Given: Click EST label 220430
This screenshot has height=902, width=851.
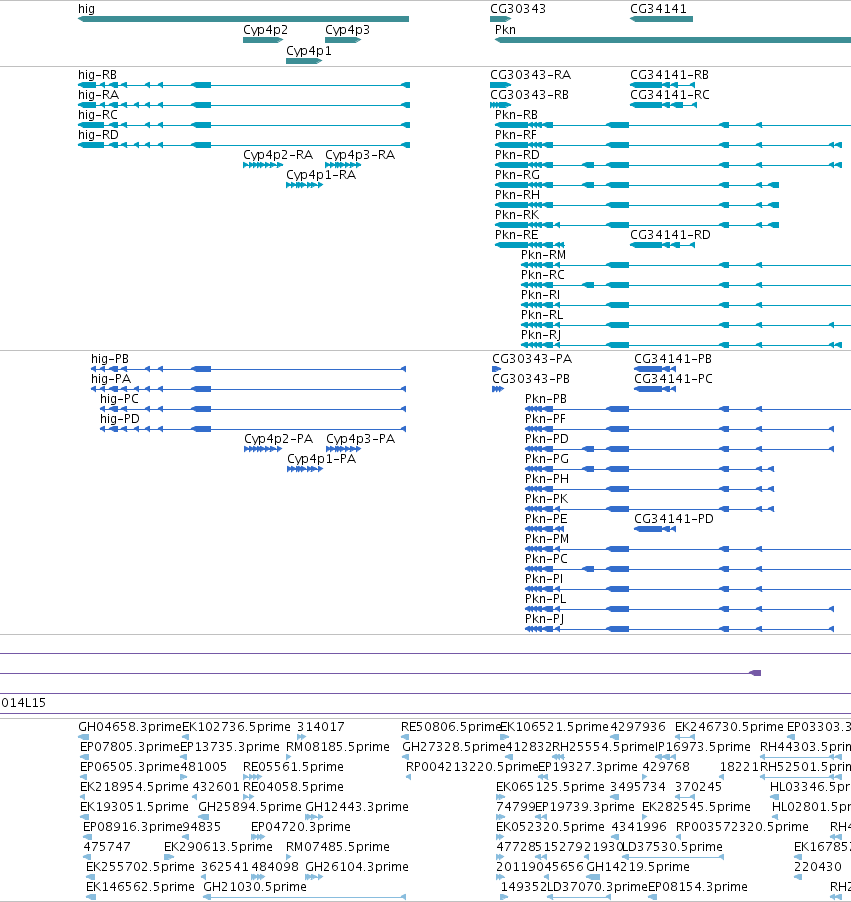Looking at the screenshot, I should point(818,867).
